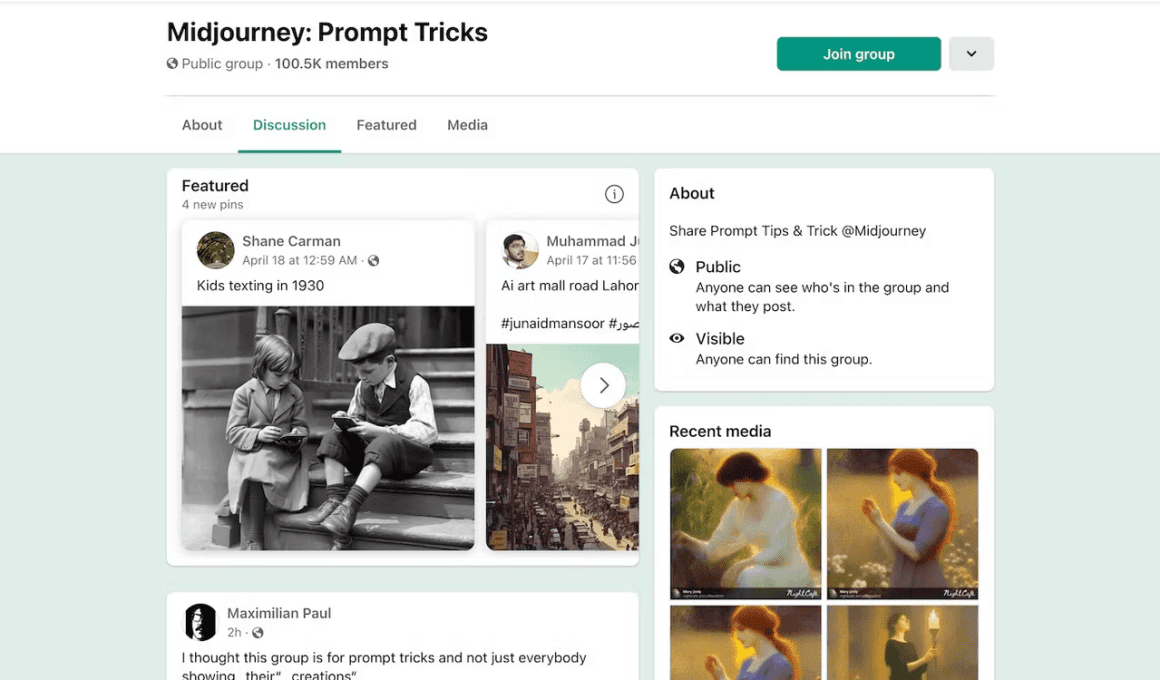Image resolution: width=1160 pixels, height=680 pixels.
Task: Click privacy globe on Maximilian Paul's post
Action: pos(257,633)
